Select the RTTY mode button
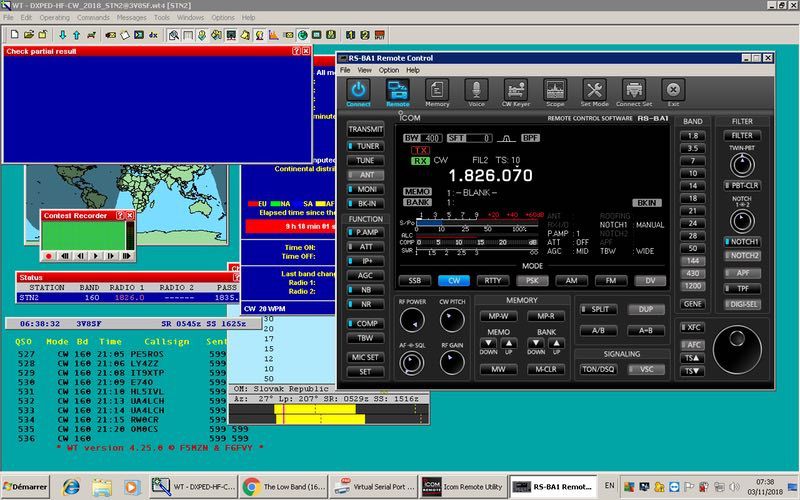 point(493,281)
